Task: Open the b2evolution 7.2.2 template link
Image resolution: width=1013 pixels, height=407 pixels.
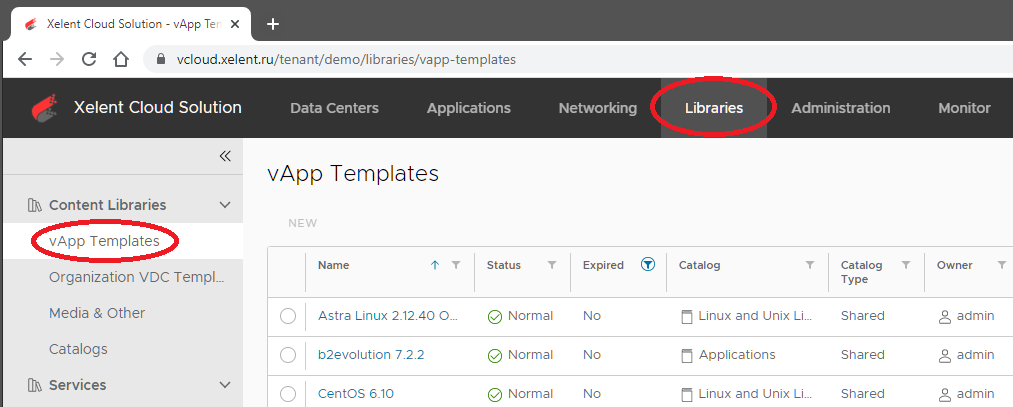Action: pyautogui.click(x=371, y=355)
